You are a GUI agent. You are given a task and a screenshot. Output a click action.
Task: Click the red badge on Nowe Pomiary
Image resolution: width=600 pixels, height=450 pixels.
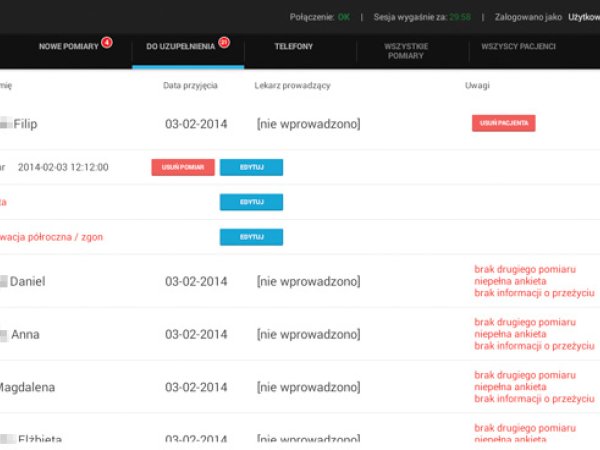(x=106, y=42)
